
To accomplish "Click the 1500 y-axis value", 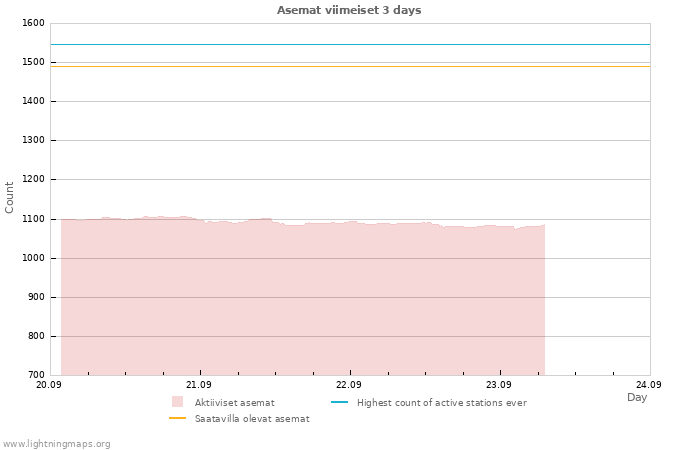I will click(x=33, y=62).
